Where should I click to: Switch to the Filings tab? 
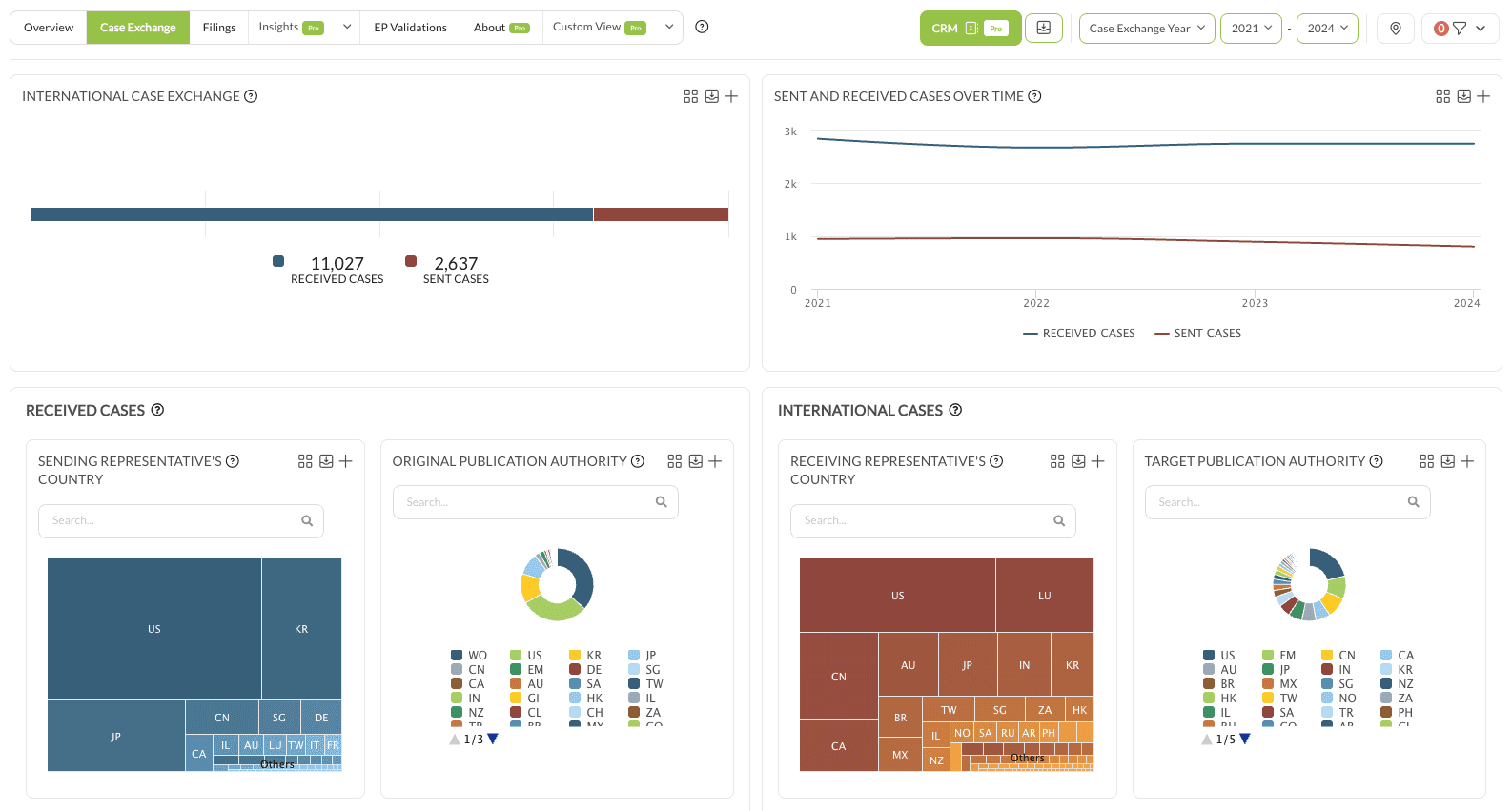pyautogui.click(x=219, y=28)
